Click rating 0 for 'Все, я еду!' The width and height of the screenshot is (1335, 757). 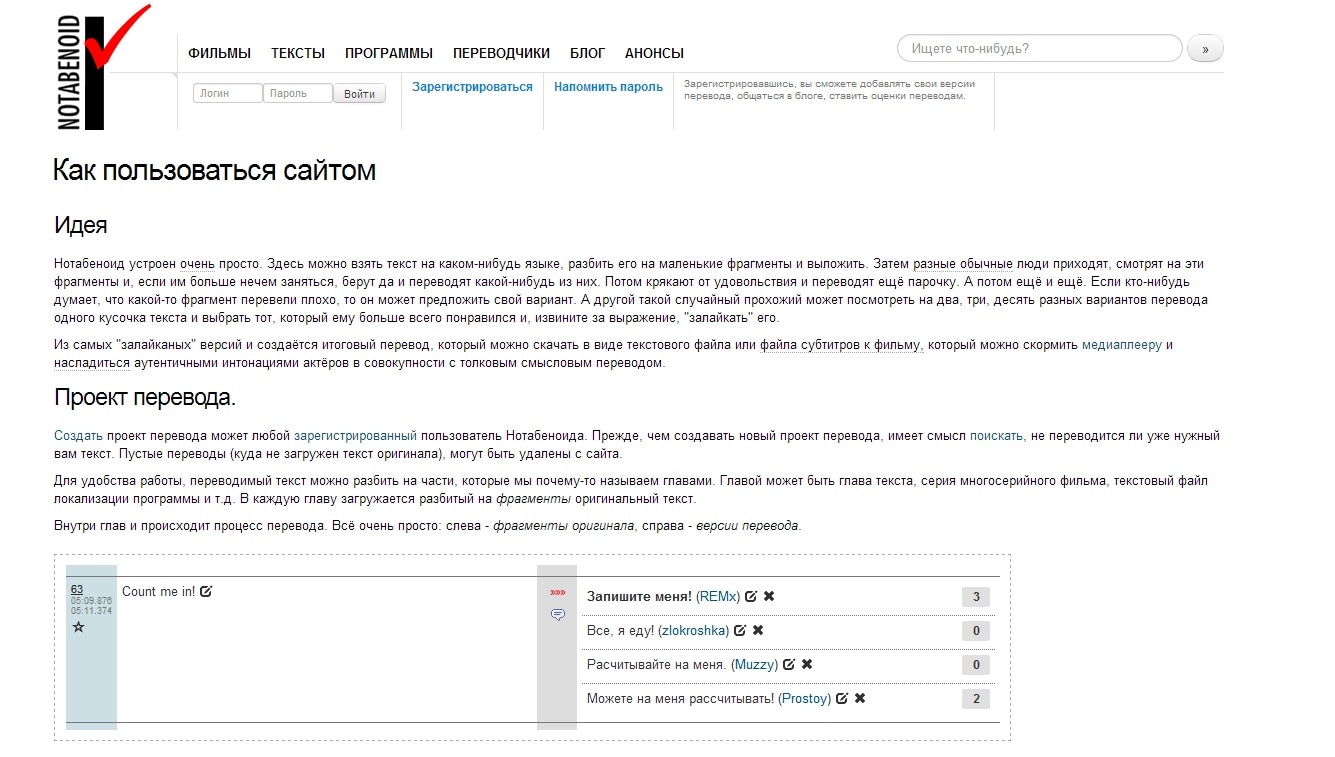click(975, 631)
